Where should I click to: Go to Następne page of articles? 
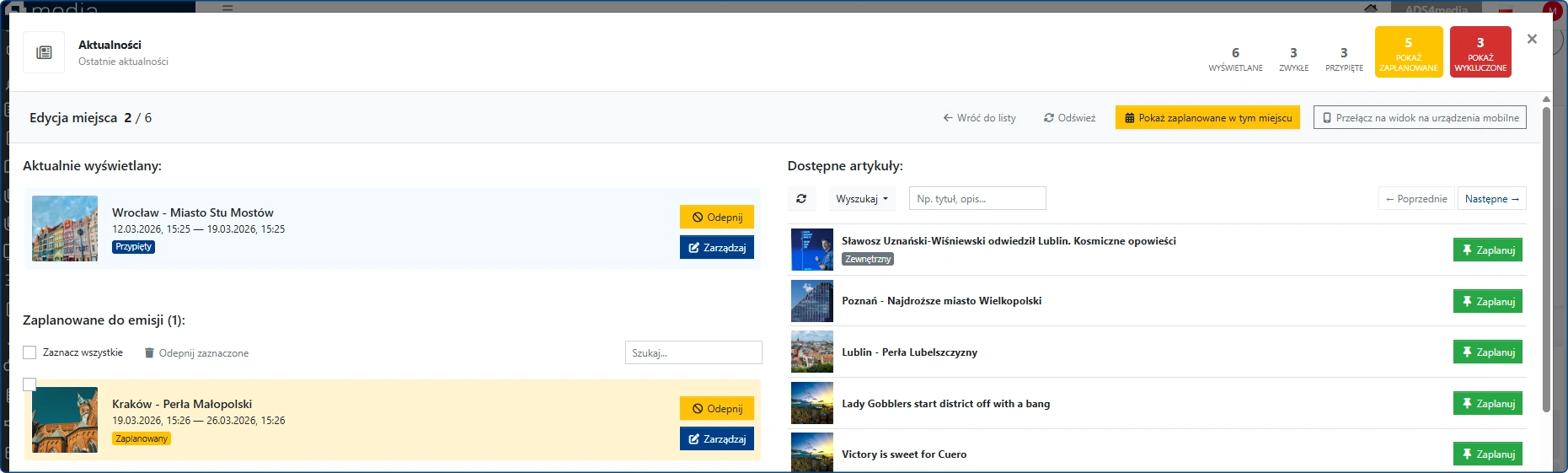(x=1490, y=199)
